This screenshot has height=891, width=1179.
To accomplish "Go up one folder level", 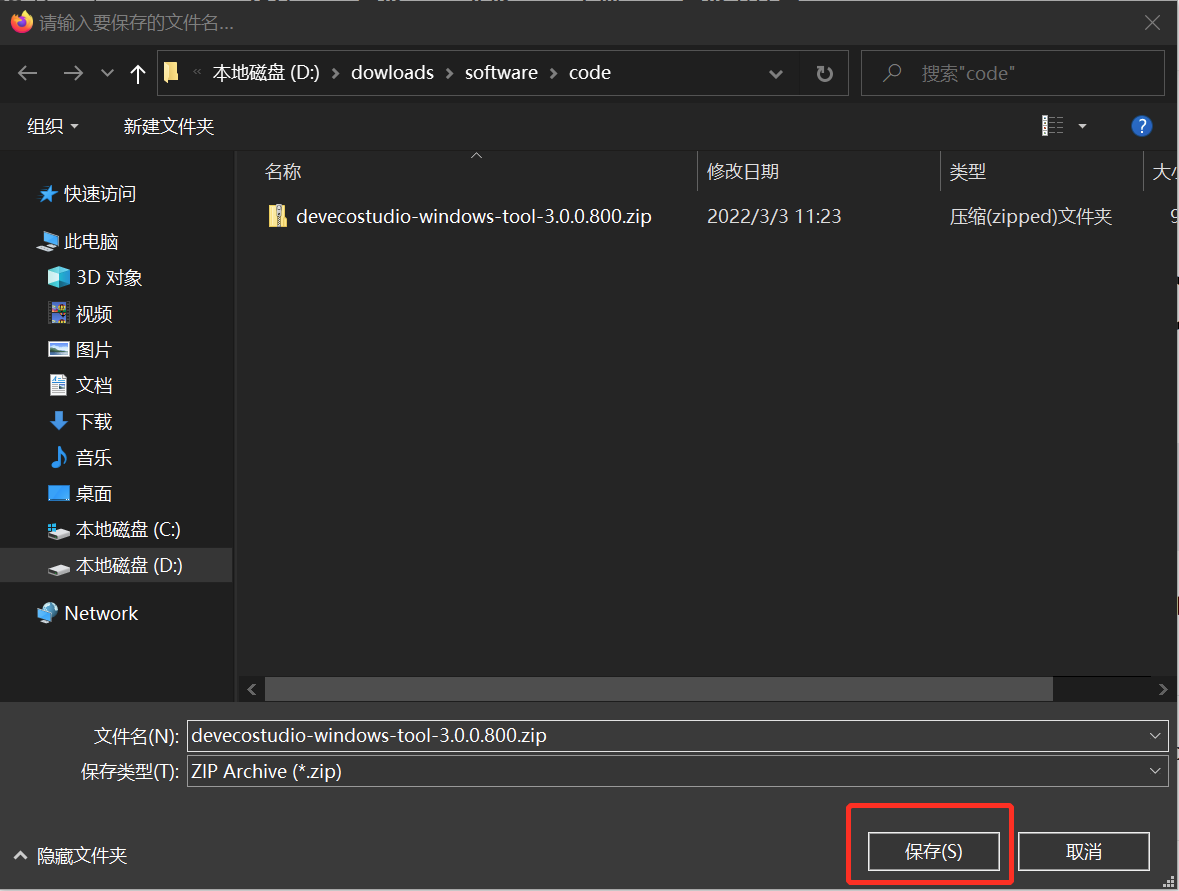I will point(137,73).
